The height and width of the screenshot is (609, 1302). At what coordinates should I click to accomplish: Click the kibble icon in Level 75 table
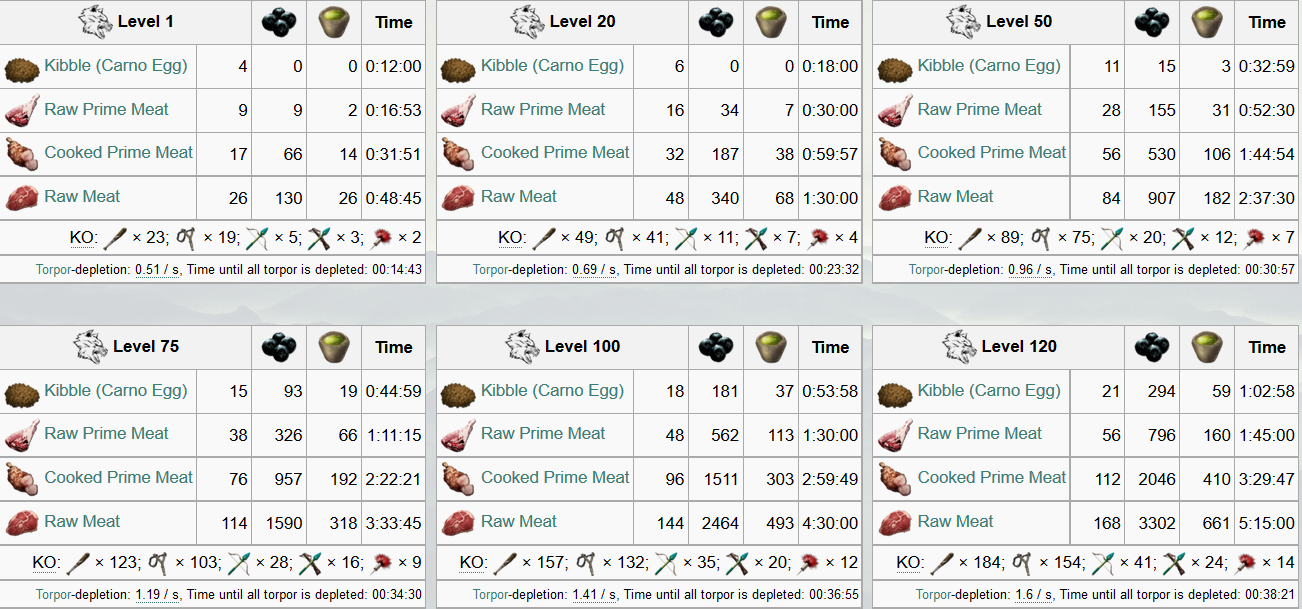pos(22,393)
